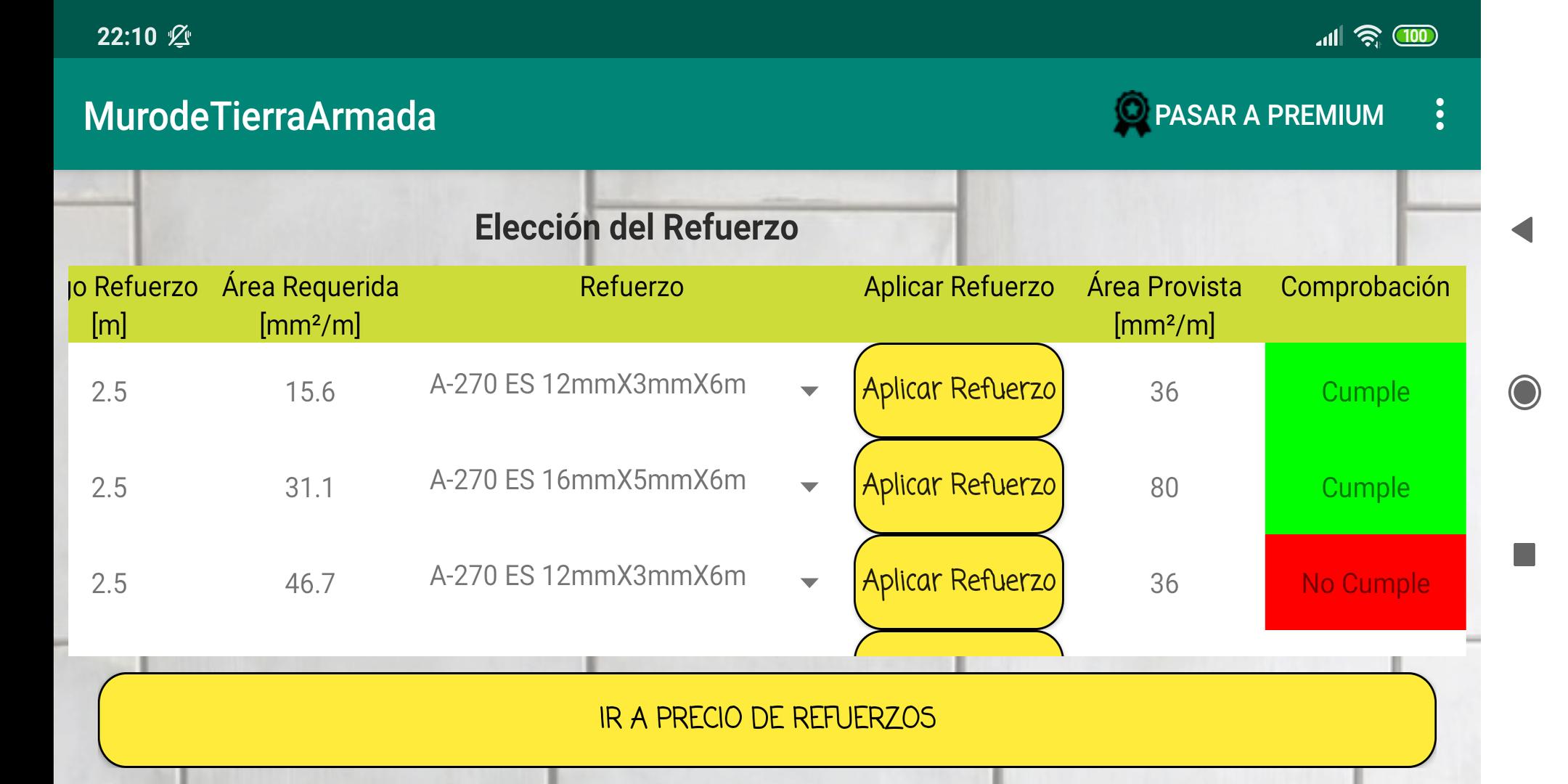Tap the Android back triangle

[1522, 230]
